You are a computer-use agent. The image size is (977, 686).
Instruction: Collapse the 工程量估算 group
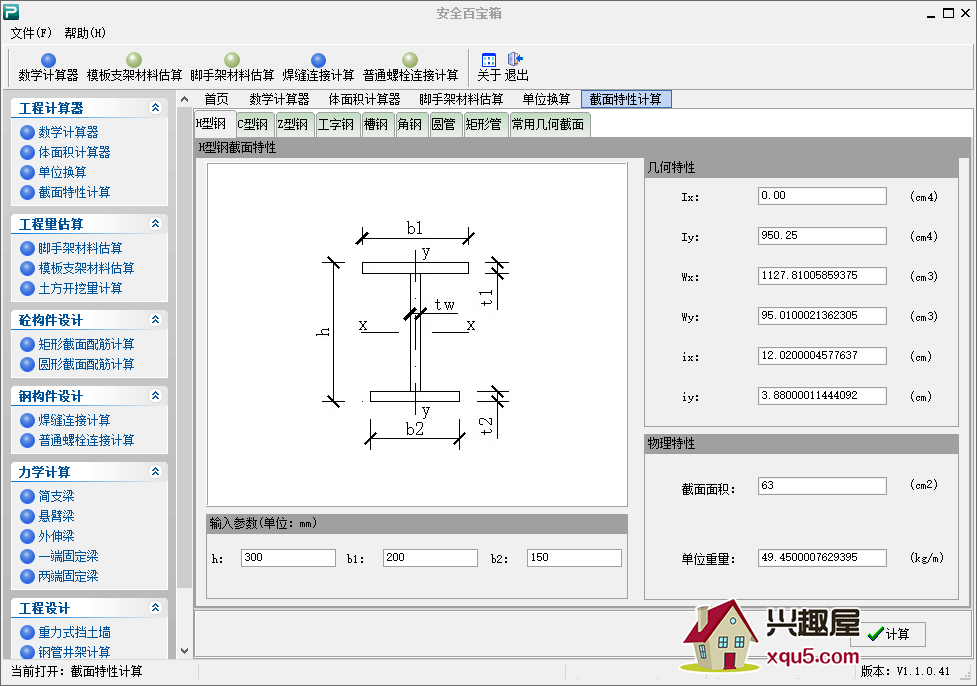(155, 223)
